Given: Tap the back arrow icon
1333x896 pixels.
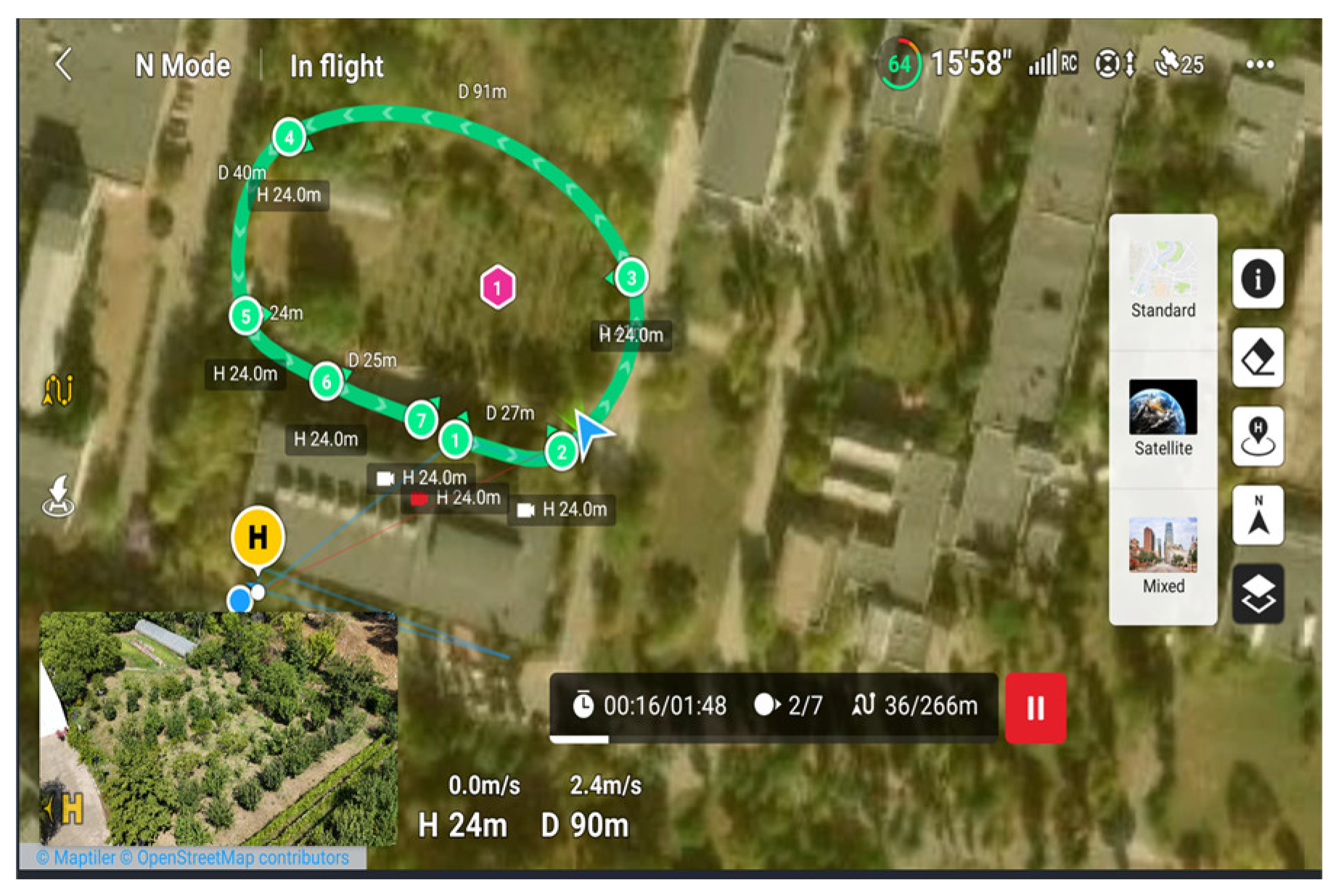Looking at the screenshot, I should point(64,65).
